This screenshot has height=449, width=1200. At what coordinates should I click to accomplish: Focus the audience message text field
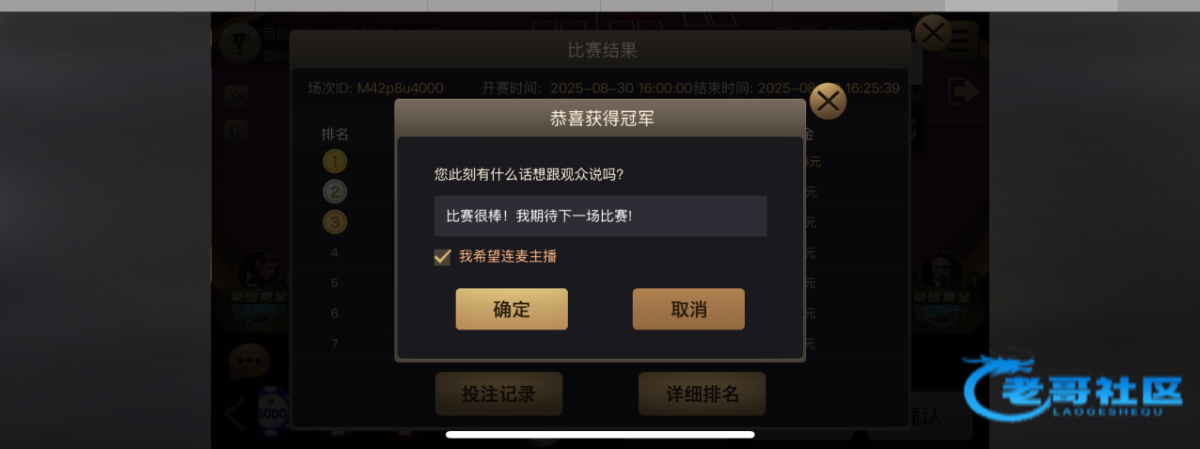click(600, 216)
